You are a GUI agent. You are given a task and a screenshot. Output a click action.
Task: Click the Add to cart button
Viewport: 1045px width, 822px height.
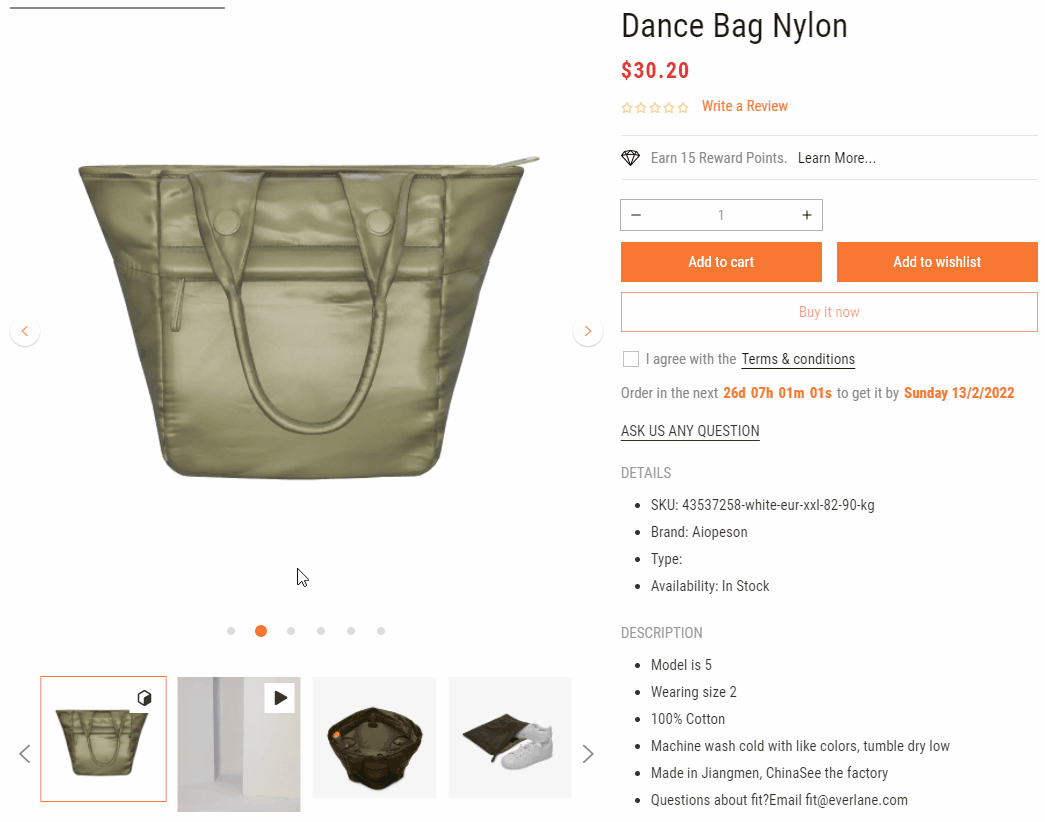(x=721, y=262)
